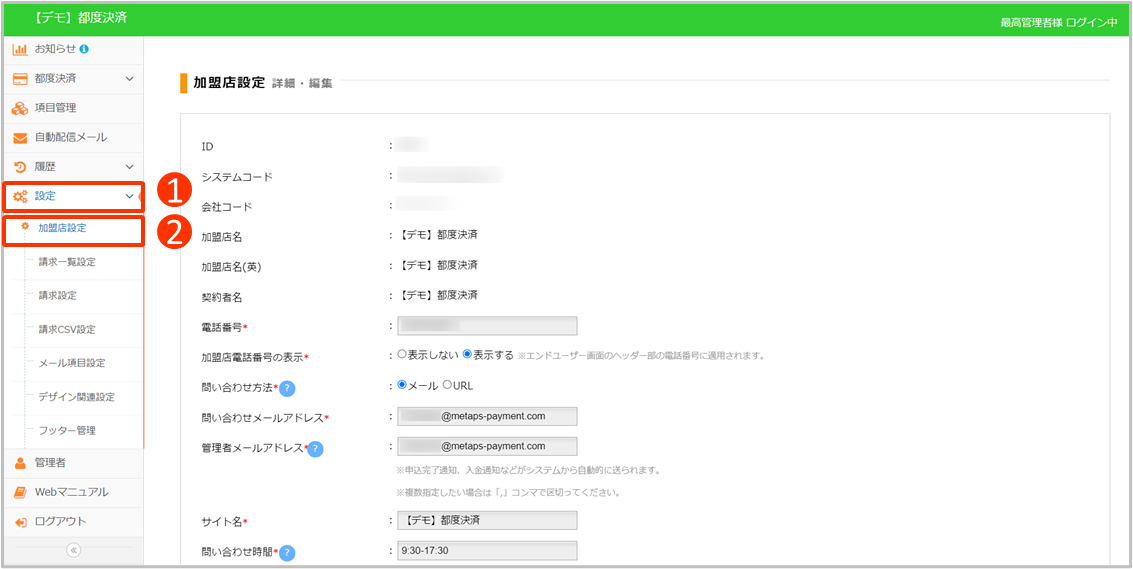1133x569 pixels.
Task: Click the サイト名 input field
Action: pos(487,520)
